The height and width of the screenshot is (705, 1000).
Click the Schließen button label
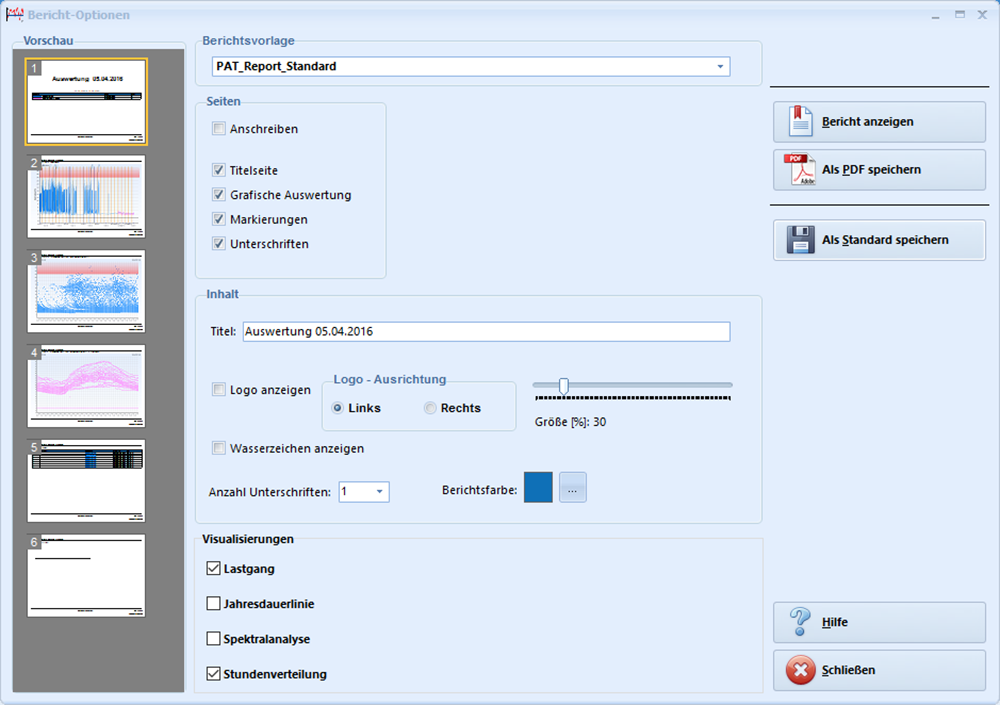click(x=848, y=670)
